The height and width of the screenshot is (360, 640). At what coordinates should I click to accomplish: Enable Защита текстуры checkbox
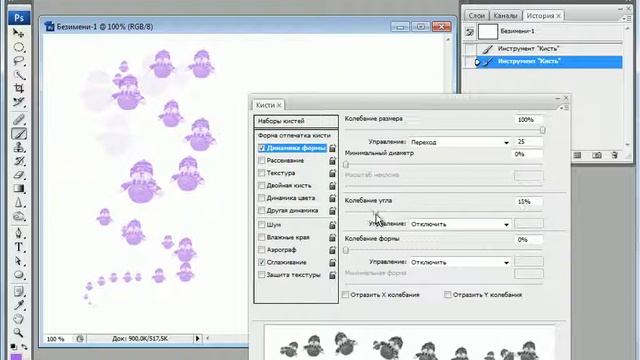(262, 275)
